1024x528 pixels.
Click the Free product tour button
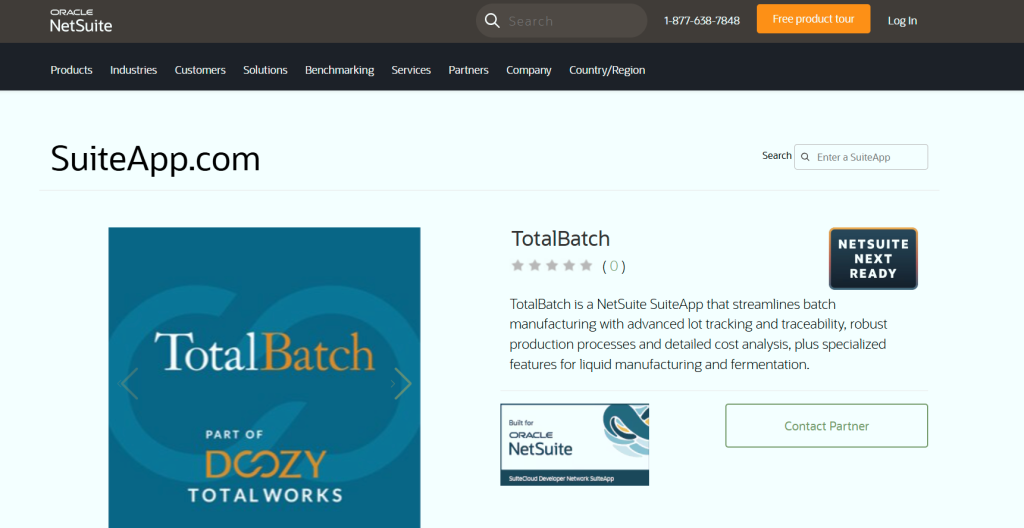813,19
